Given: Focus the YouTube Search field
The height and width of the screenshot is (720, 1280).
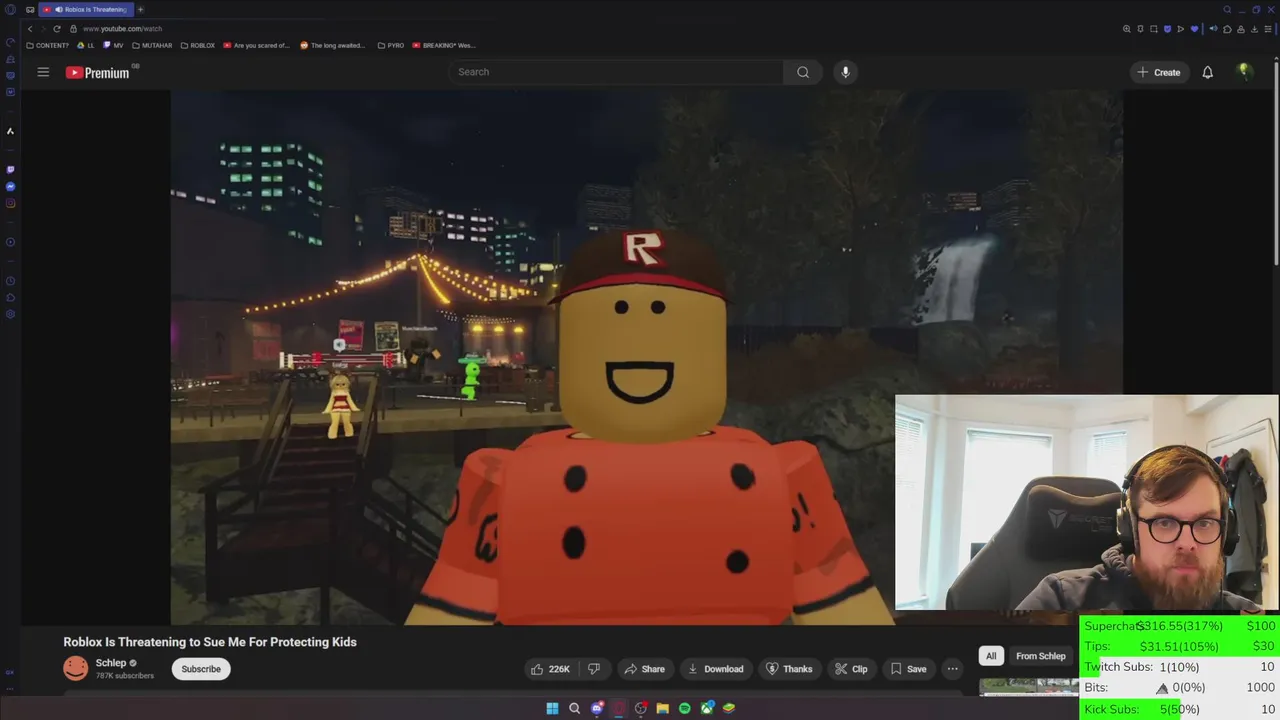Looking at the screenshot, I should pos(616,72).
